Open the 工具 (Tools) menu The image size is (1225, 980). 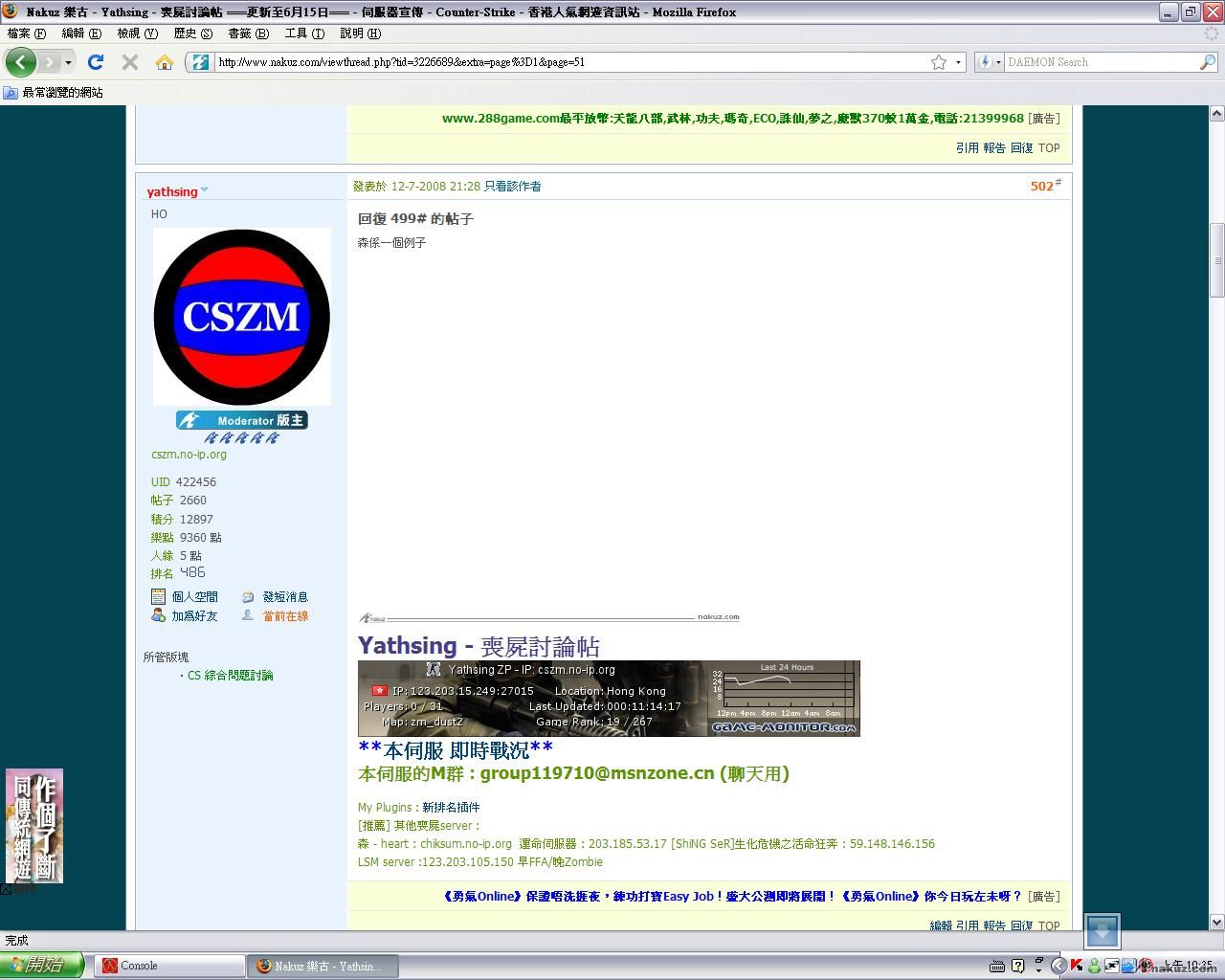tap(304, 33)
